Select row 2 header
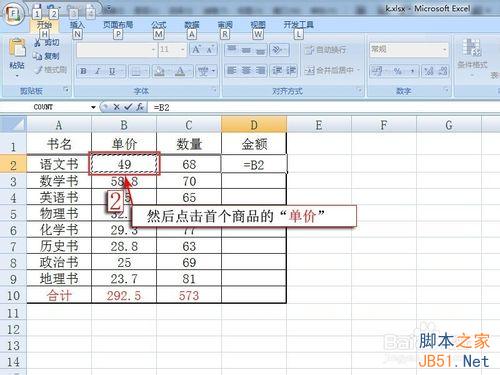The image size is (500, 375). (13, 165)
